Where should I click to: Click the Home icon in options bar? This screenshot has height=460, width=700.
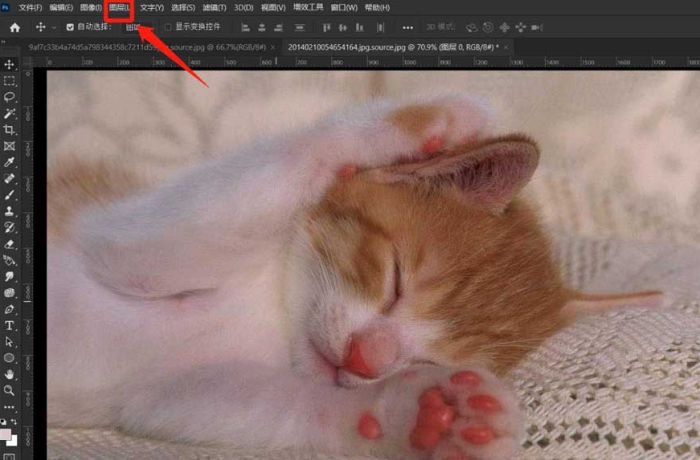pos(14,27)
